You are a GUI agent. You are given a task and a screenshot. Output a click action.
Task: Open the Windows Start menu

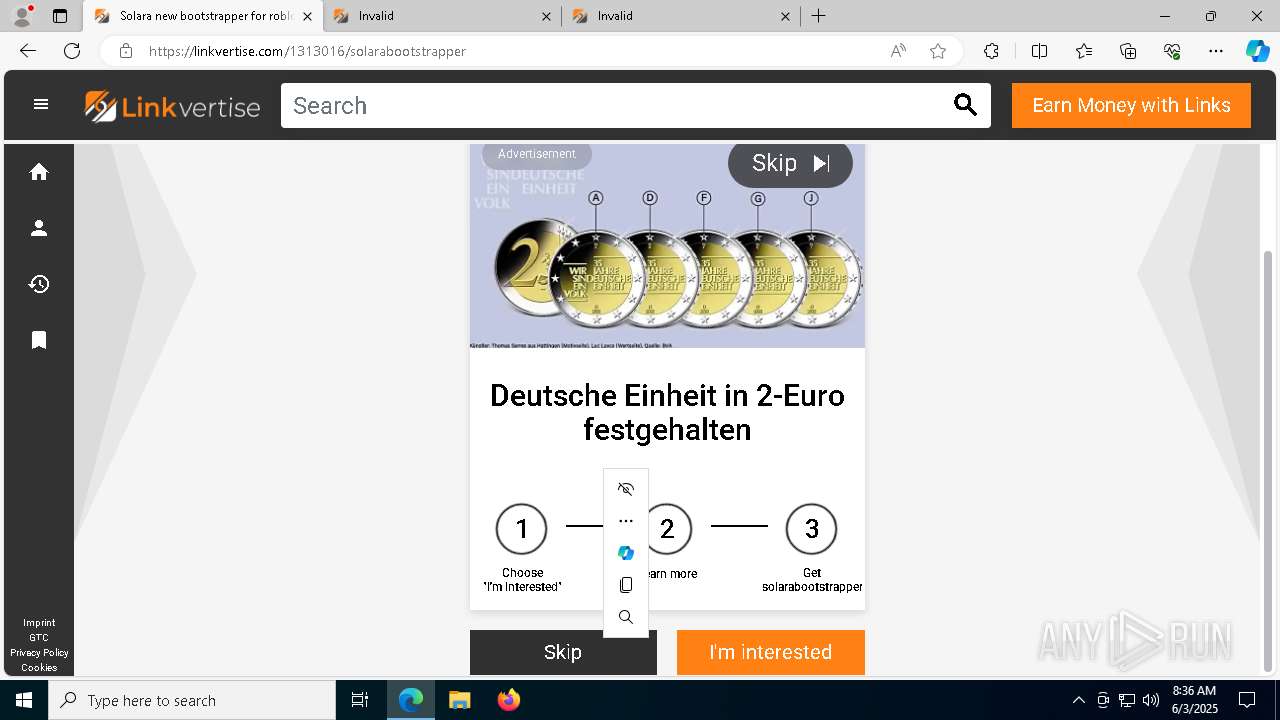coord(24,700)
